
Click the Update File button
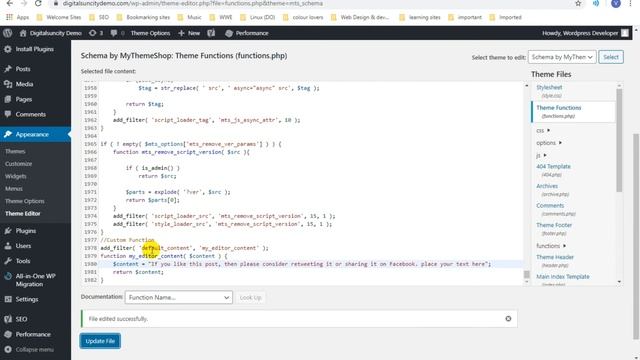[100, 341]
